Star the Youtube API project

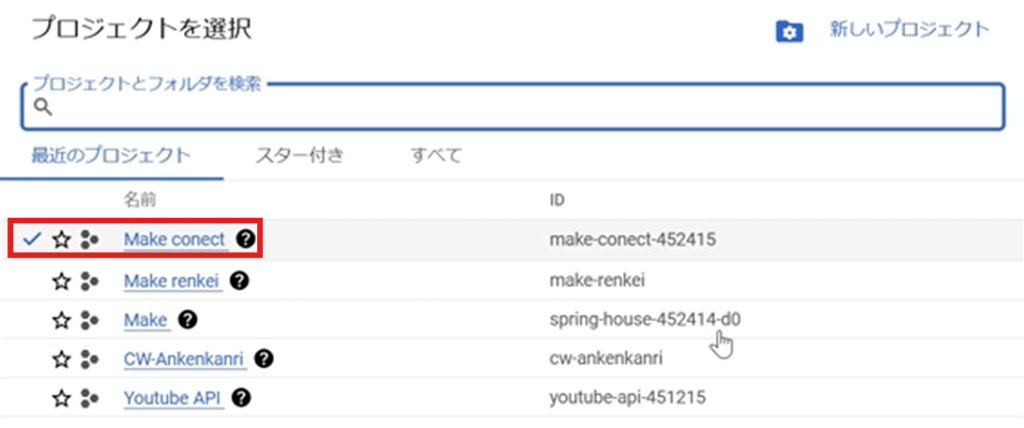(62, 399)
